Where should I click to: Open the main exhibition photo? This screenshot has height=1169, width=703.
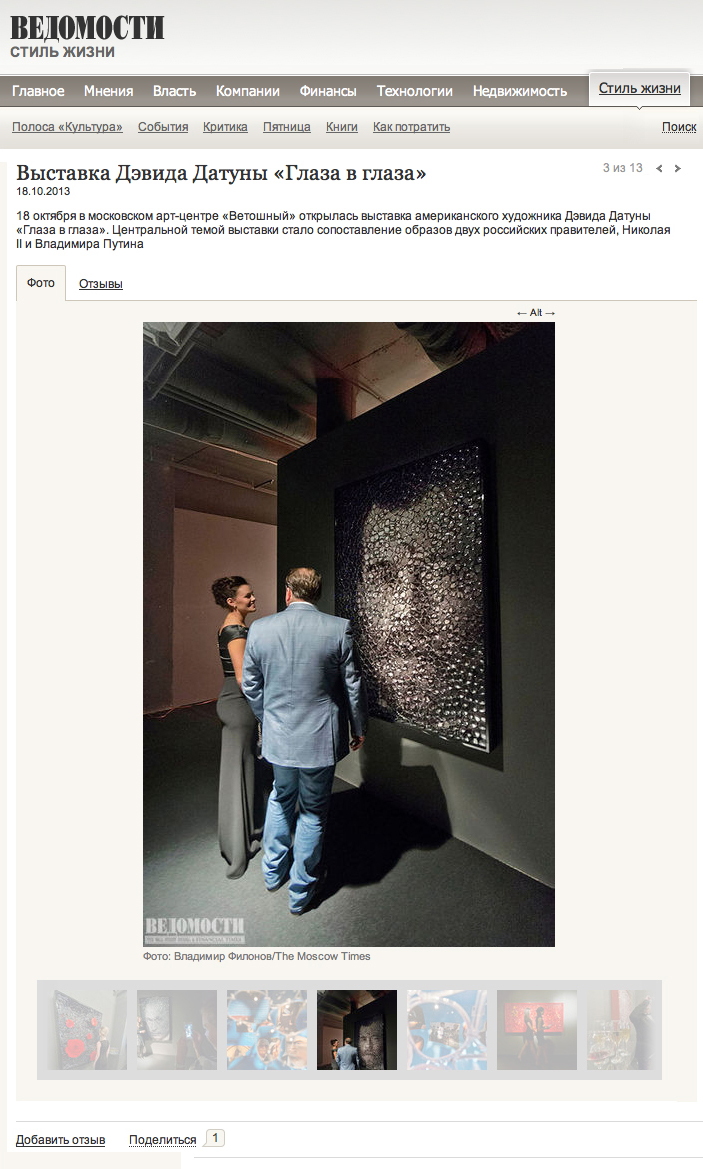(x=349, y=634)
